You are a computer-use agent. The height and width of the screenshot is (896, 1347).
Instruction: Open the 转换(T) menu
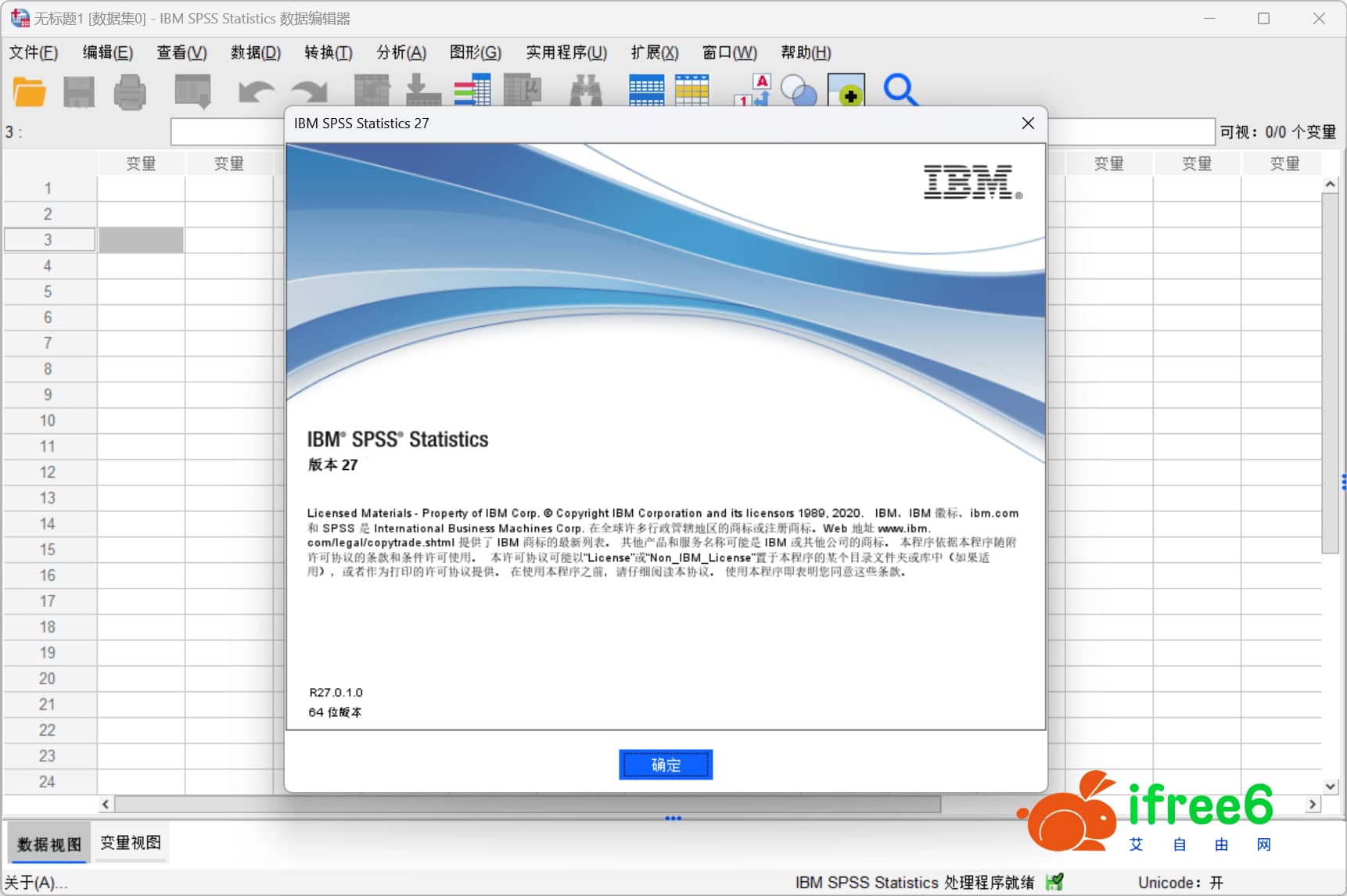[x=328, y=52]
